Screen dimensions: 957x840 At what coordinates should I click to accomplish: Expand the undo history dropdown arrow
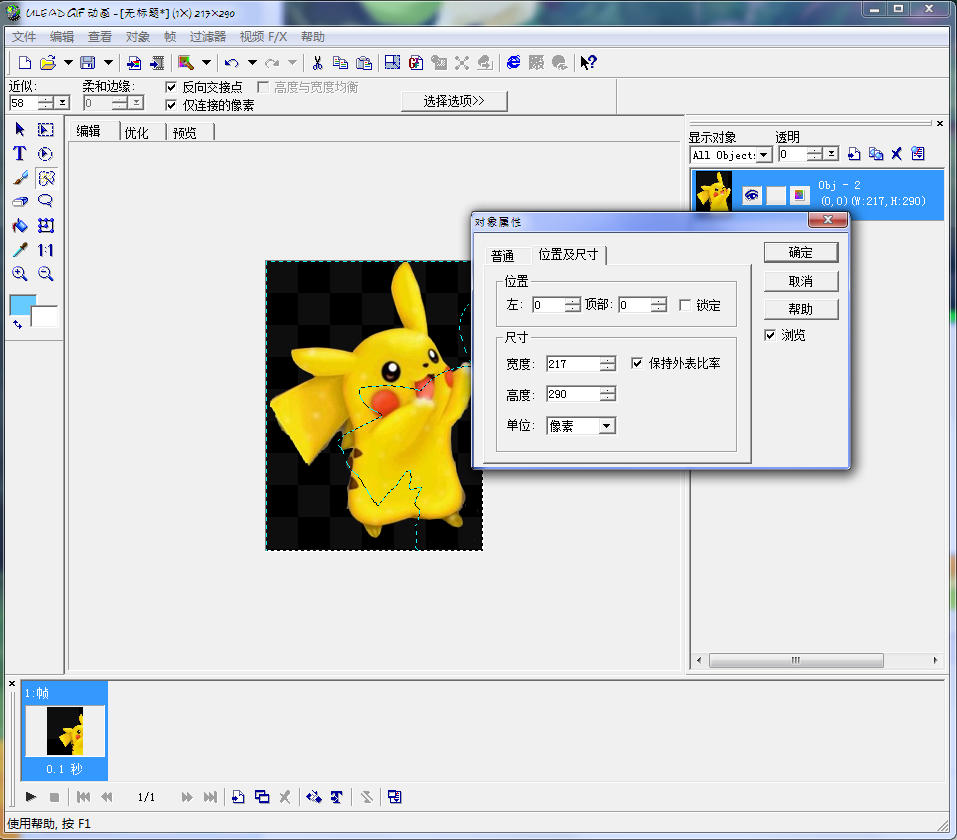coord(252,62)
